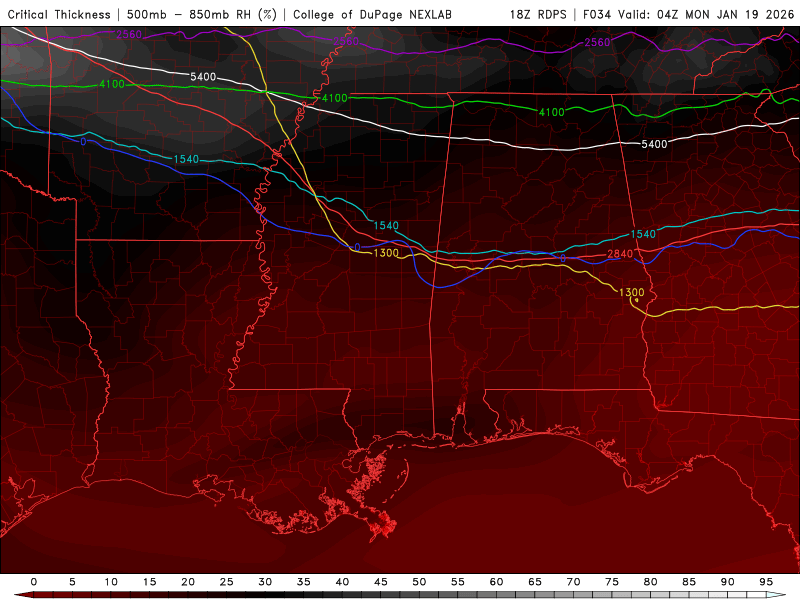
Task: Click colorbar value label 35
Action: tap(304, 582)
